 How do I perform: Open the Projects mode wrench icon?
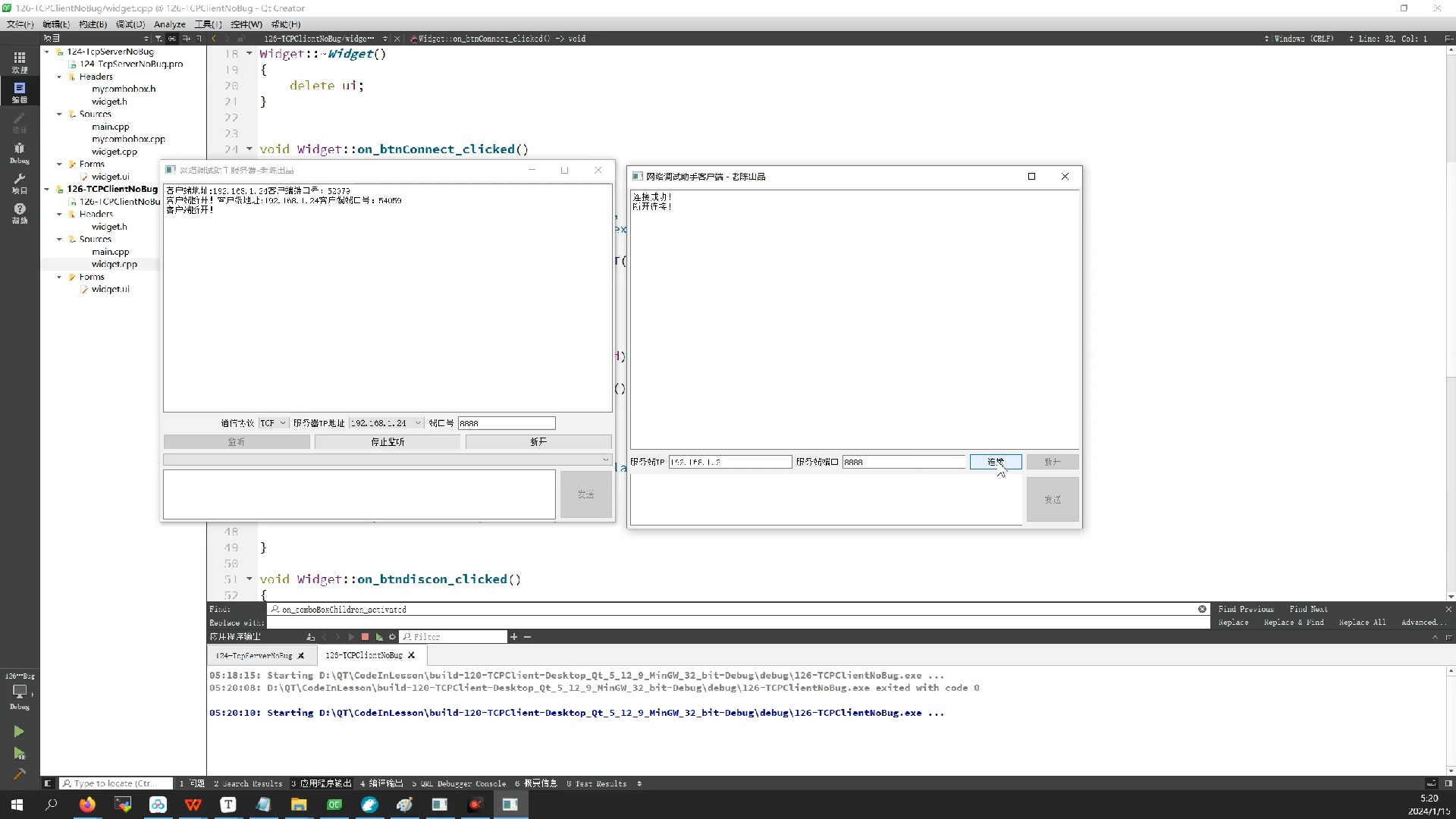pos(20,183)
